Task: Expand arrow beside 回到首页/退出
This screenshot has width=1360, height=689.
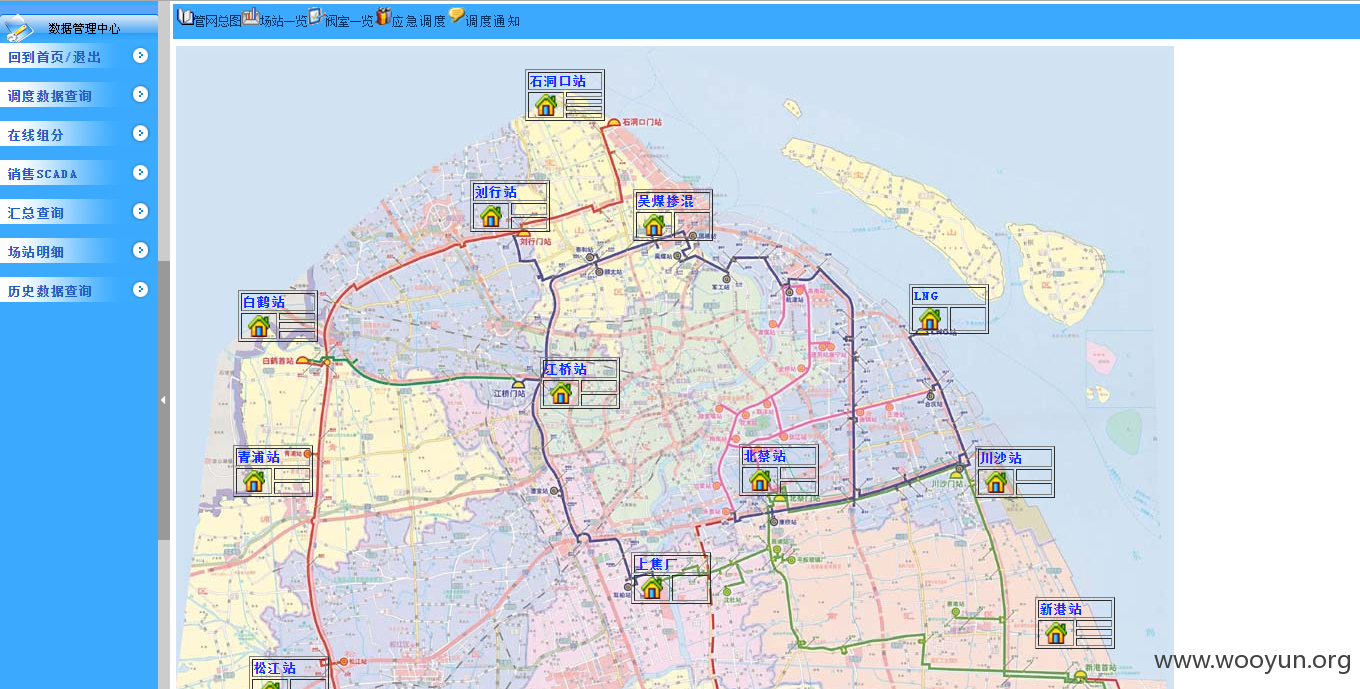Action: [x=141, y=55]
